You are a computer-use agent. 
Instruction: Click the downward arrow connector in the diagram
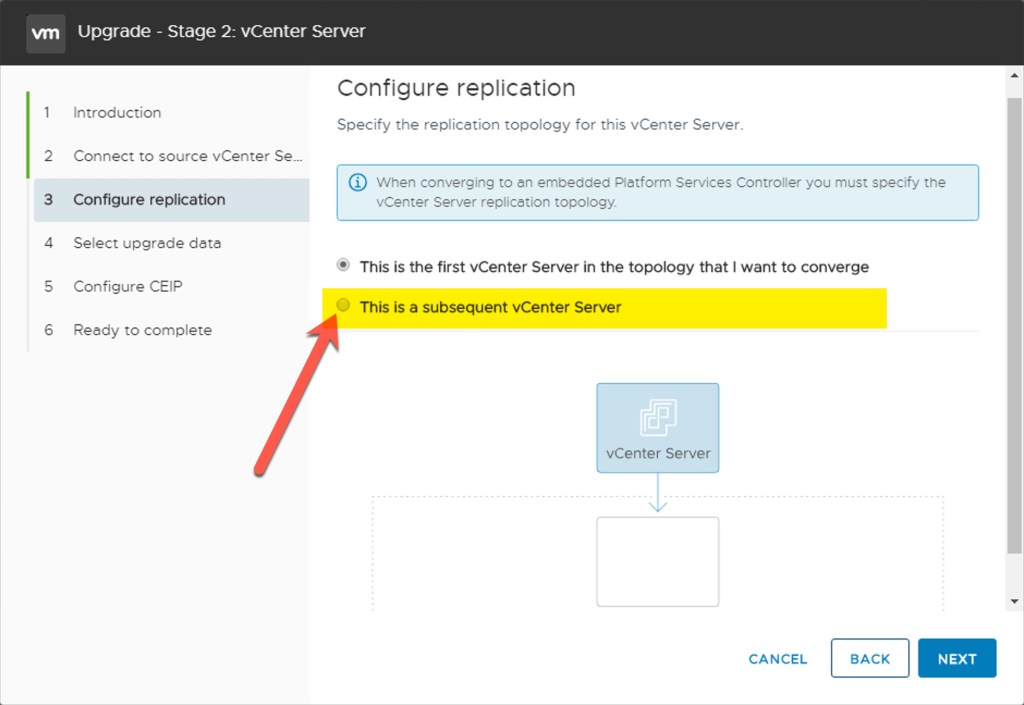pos(657,494)
